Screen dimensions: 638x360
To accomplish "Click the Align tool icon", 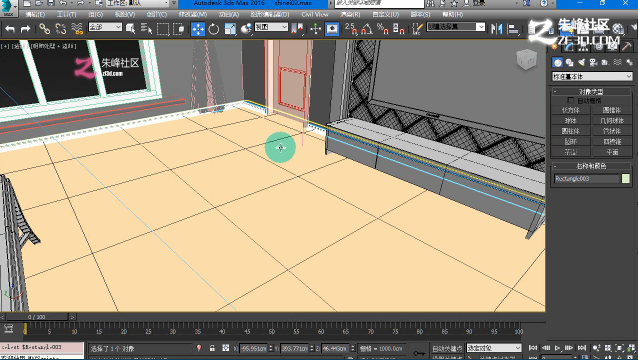I will tap(513, 29).
